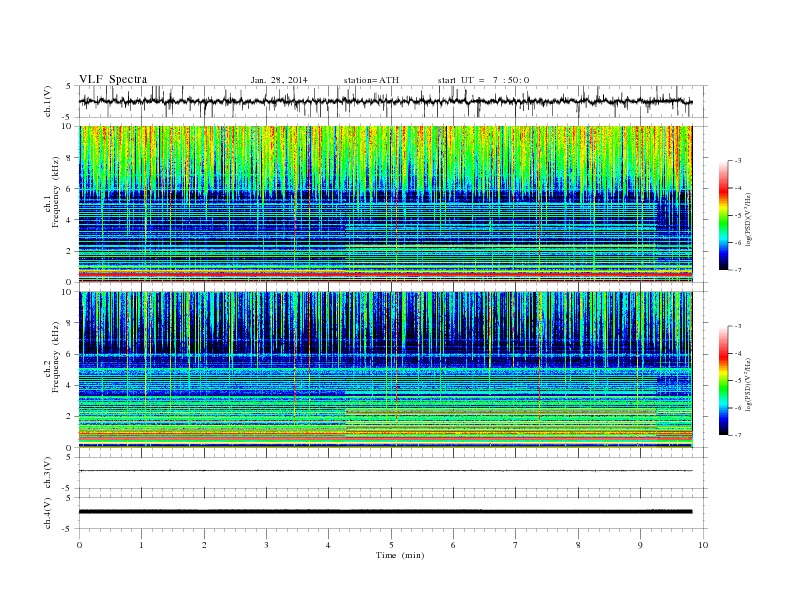Select the date text "Jan. 28, 2014"
The width and height of the screenshot is (792, 612).
click(279, 80)
